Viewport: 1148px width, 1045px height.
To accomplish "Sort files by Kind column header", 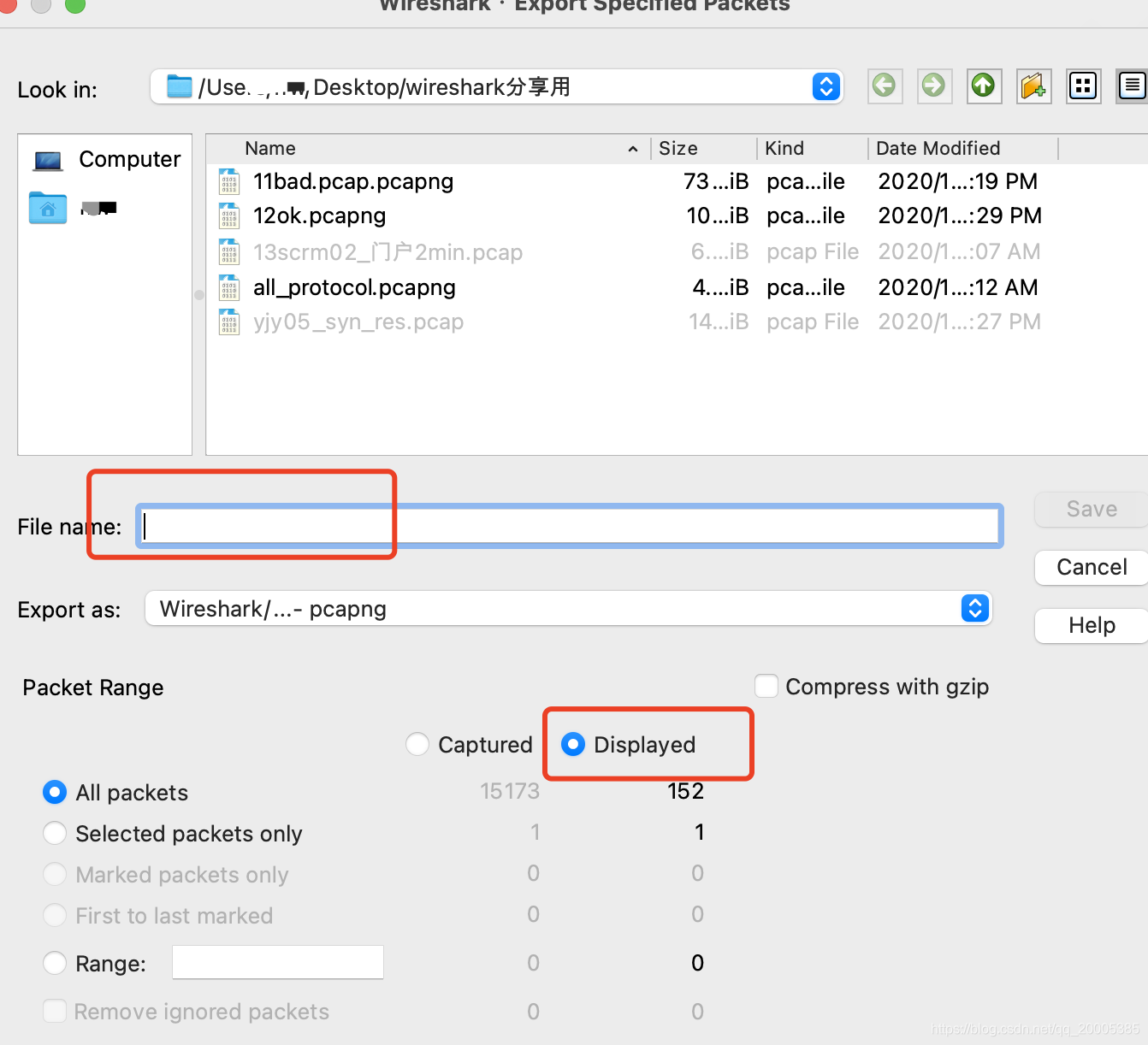I will click(813, 148).
